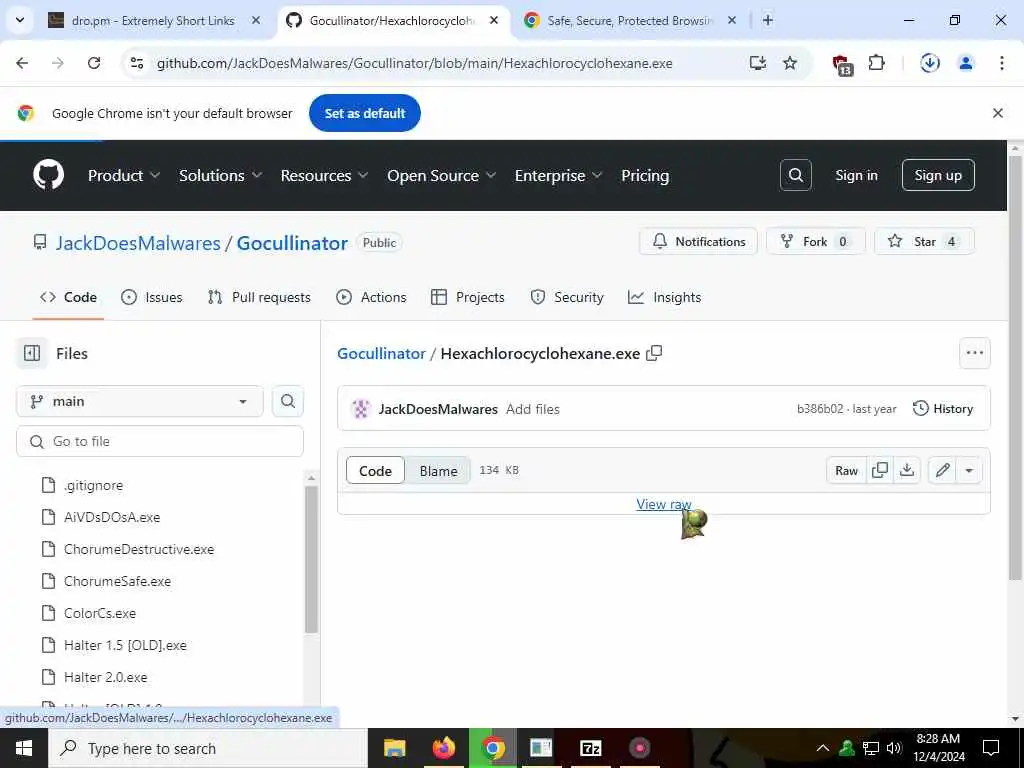Switch to the Pull requests tab
The height and width of the screenshot is (768, 1024).
259,297
